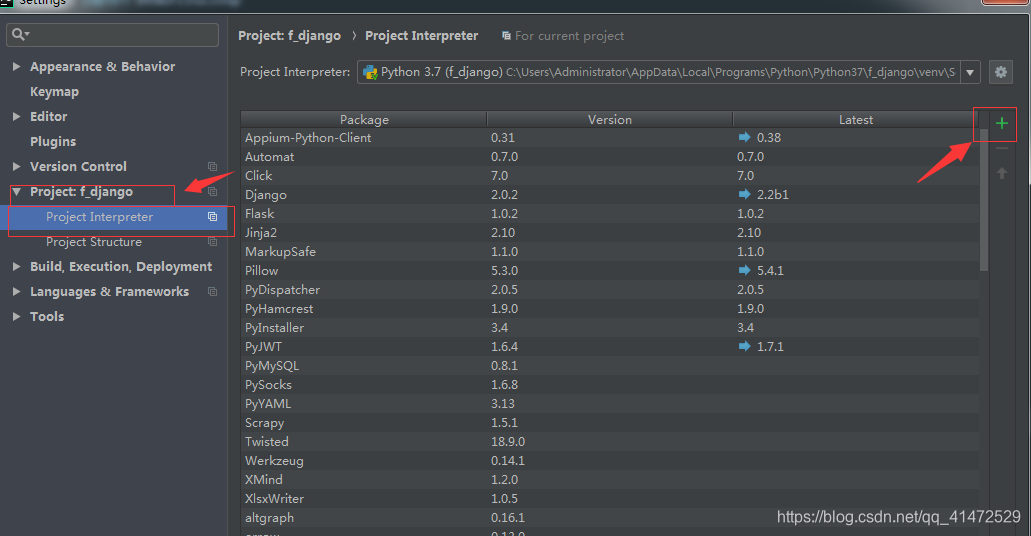The height and width of the screenshot is (536, 1031).
Task: Select the Click package row
Action: 610,176
